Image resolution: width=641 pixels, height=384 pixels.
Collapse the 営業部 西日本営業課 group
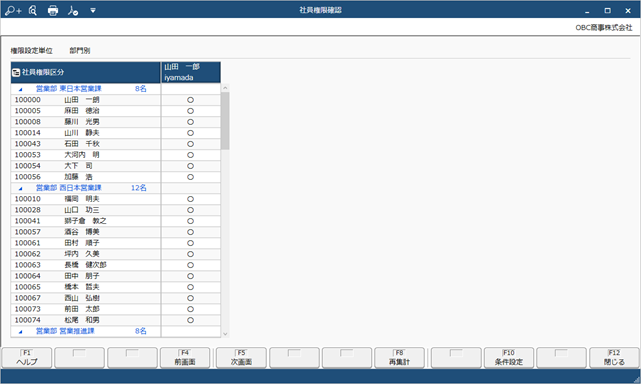pos(20,189)
